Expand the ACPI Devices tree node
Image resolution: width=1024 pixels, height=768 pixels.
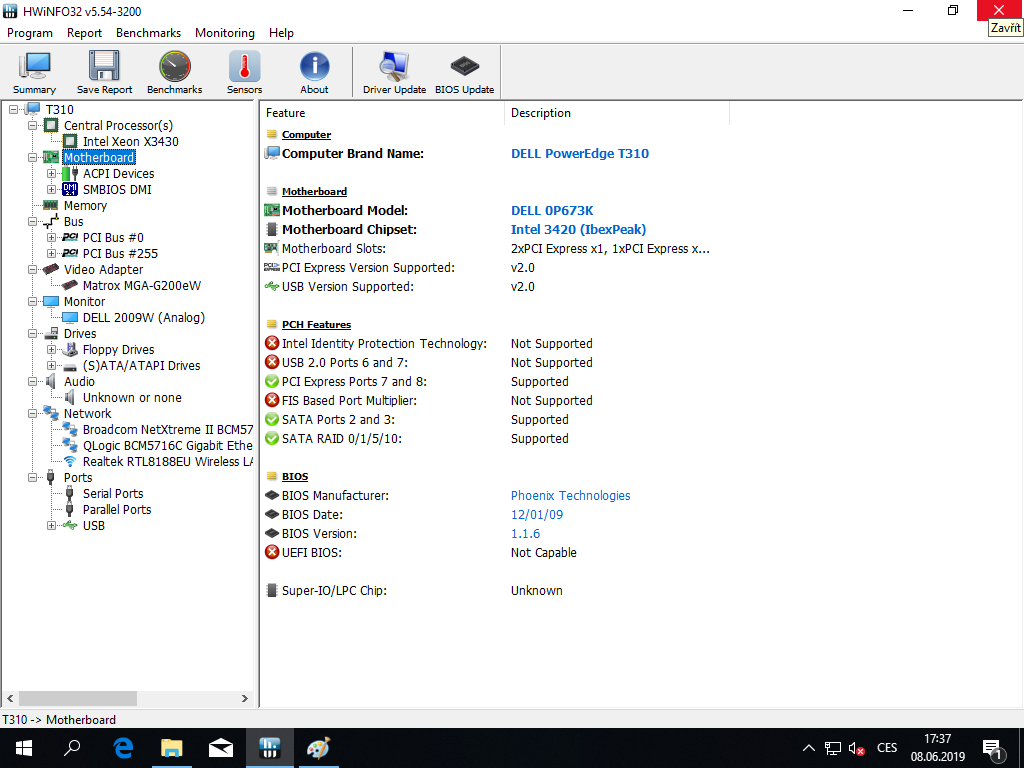[52, 174]
